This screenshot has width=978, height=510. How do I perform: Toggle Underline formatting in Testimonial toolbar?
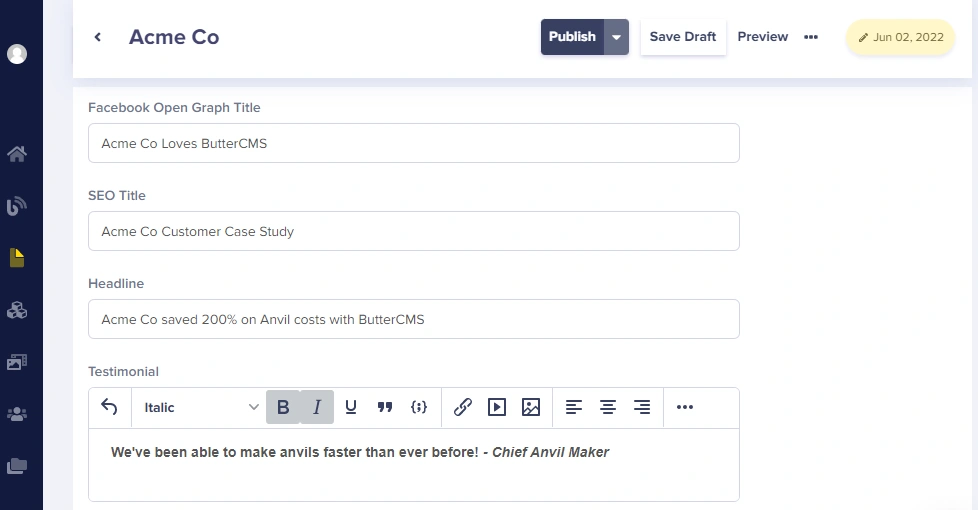[351, 407]
